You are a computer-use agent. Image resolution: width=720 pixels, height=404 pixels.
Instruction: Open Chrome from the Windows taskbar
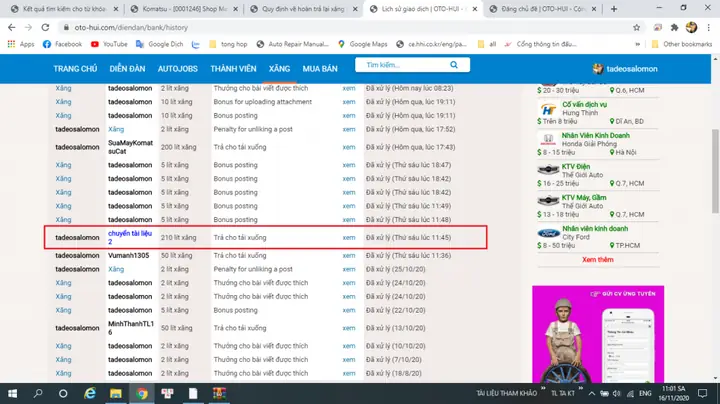142,392
